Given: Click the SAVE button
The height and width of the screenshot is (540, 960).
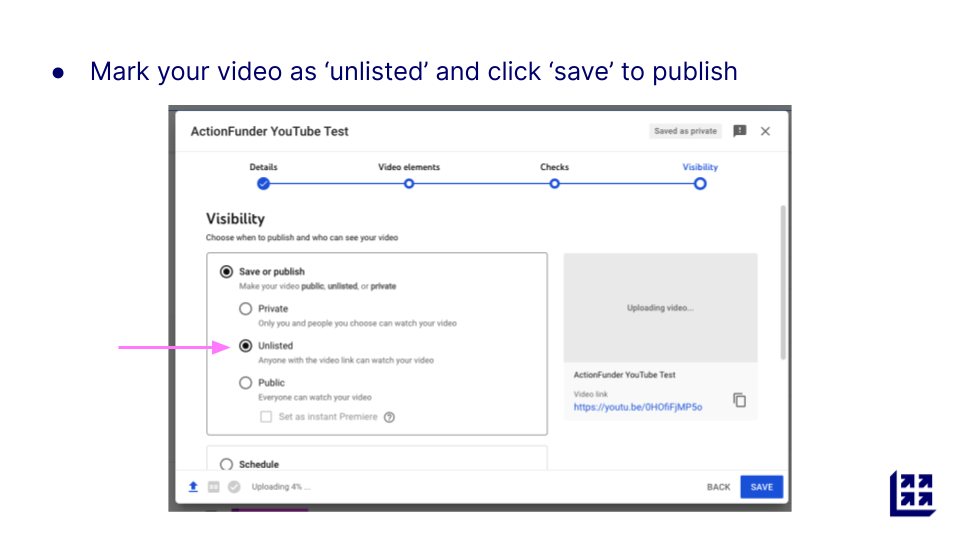Looking at the screenshot, I should point(762,487).
